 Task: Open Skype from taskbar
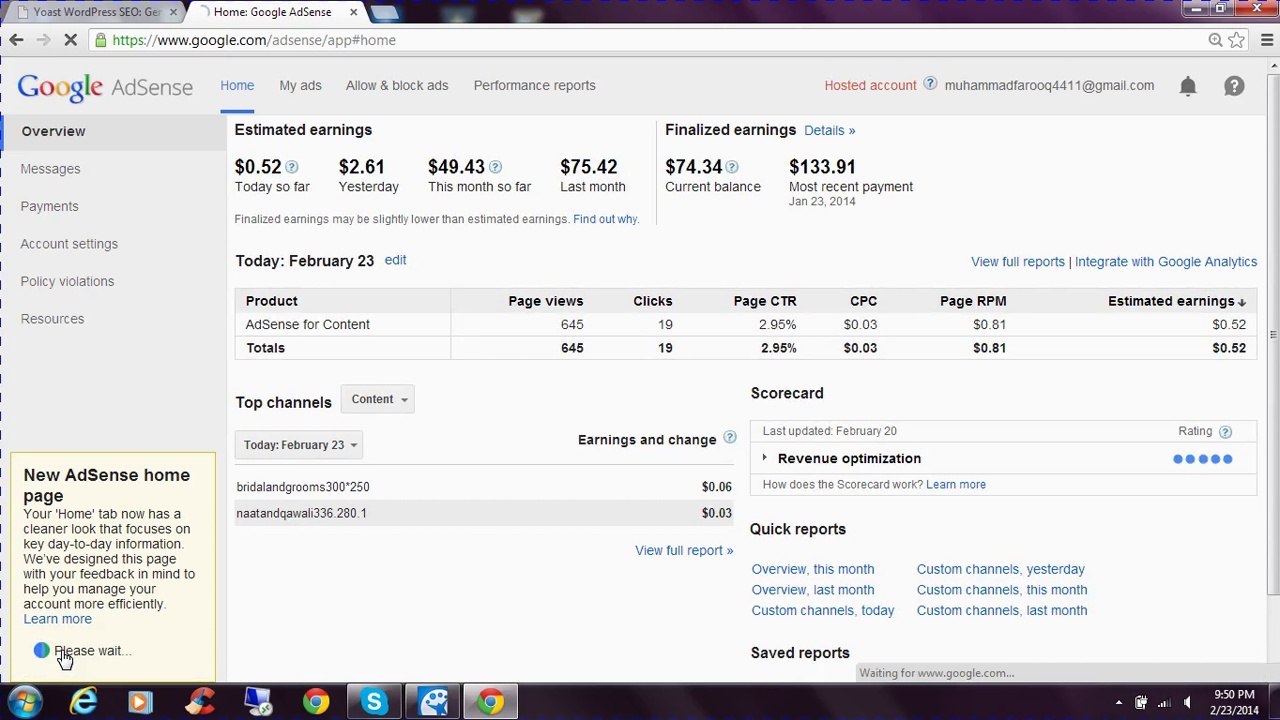pyautogui.click(x=374, y=702)
